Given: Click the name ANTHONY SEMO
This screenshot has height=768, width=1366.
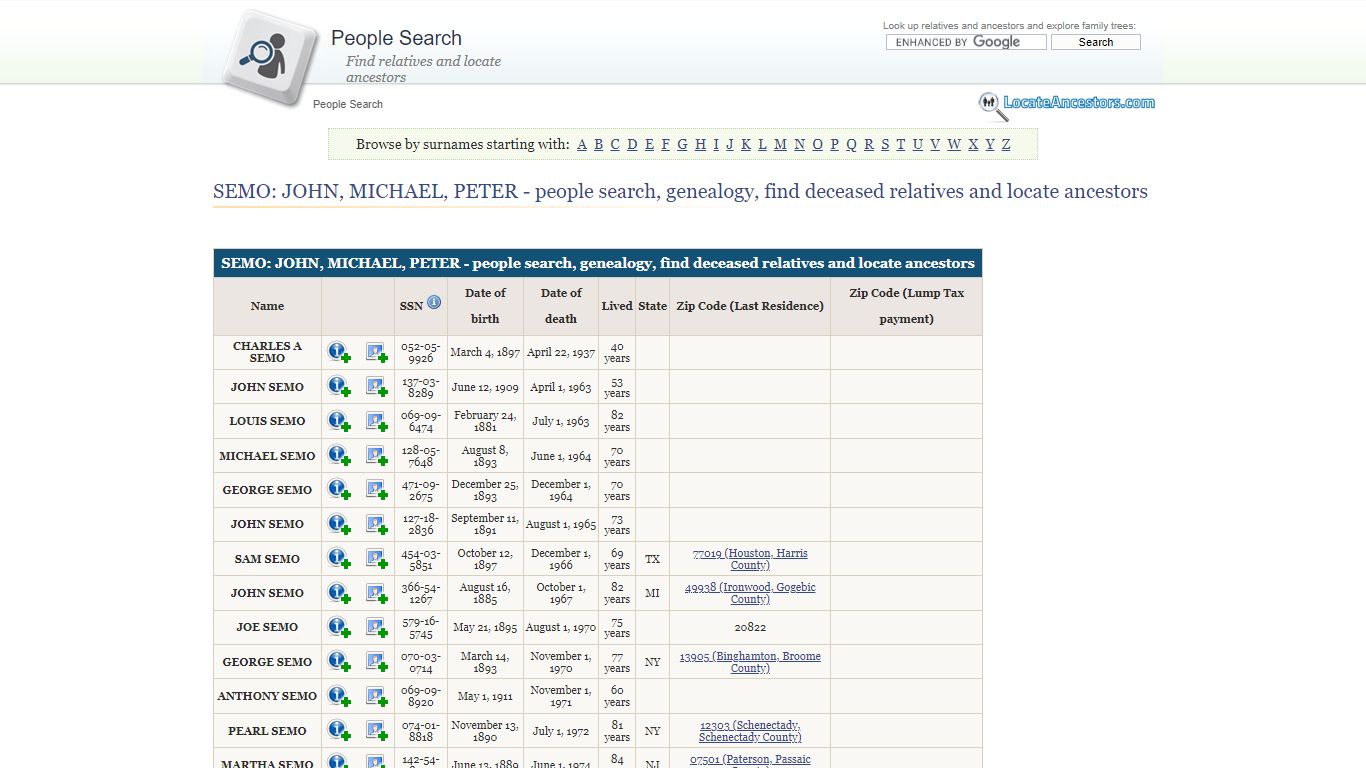Looking at the screenshot, I should coord(267,696).
